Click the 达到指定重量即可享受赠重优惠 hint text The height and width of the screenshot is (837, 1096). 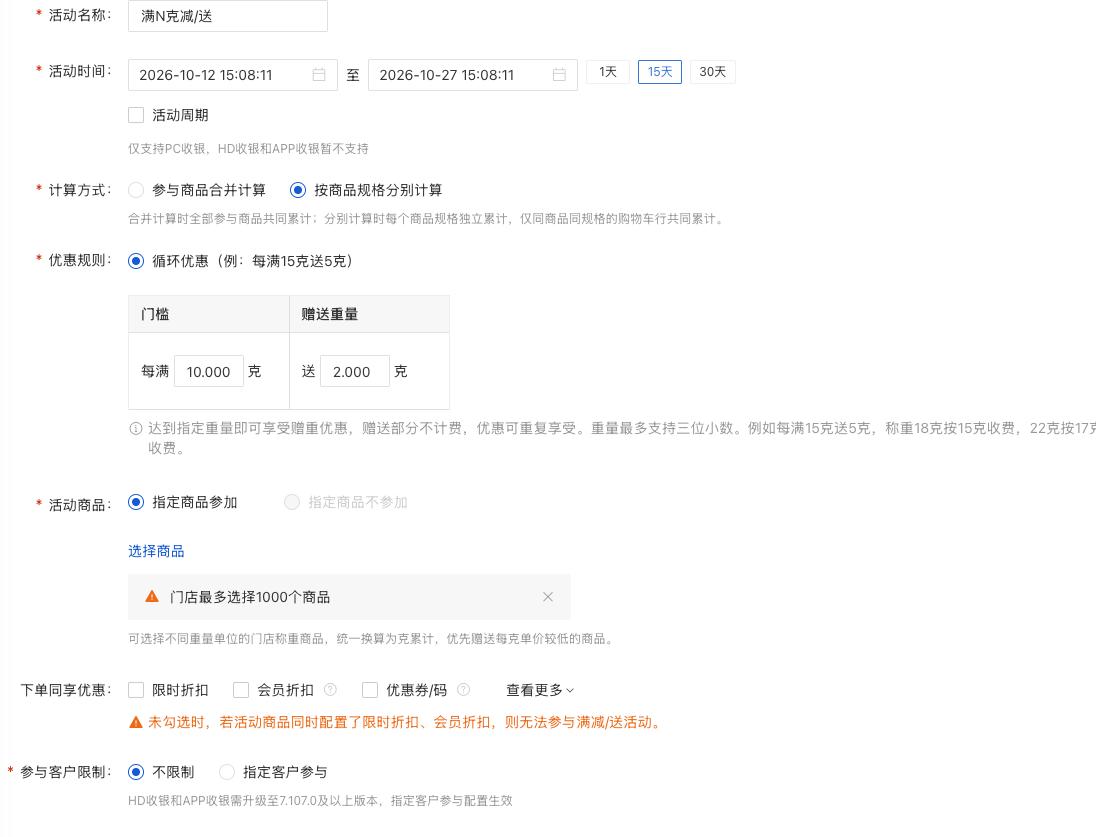pos(621,438)
